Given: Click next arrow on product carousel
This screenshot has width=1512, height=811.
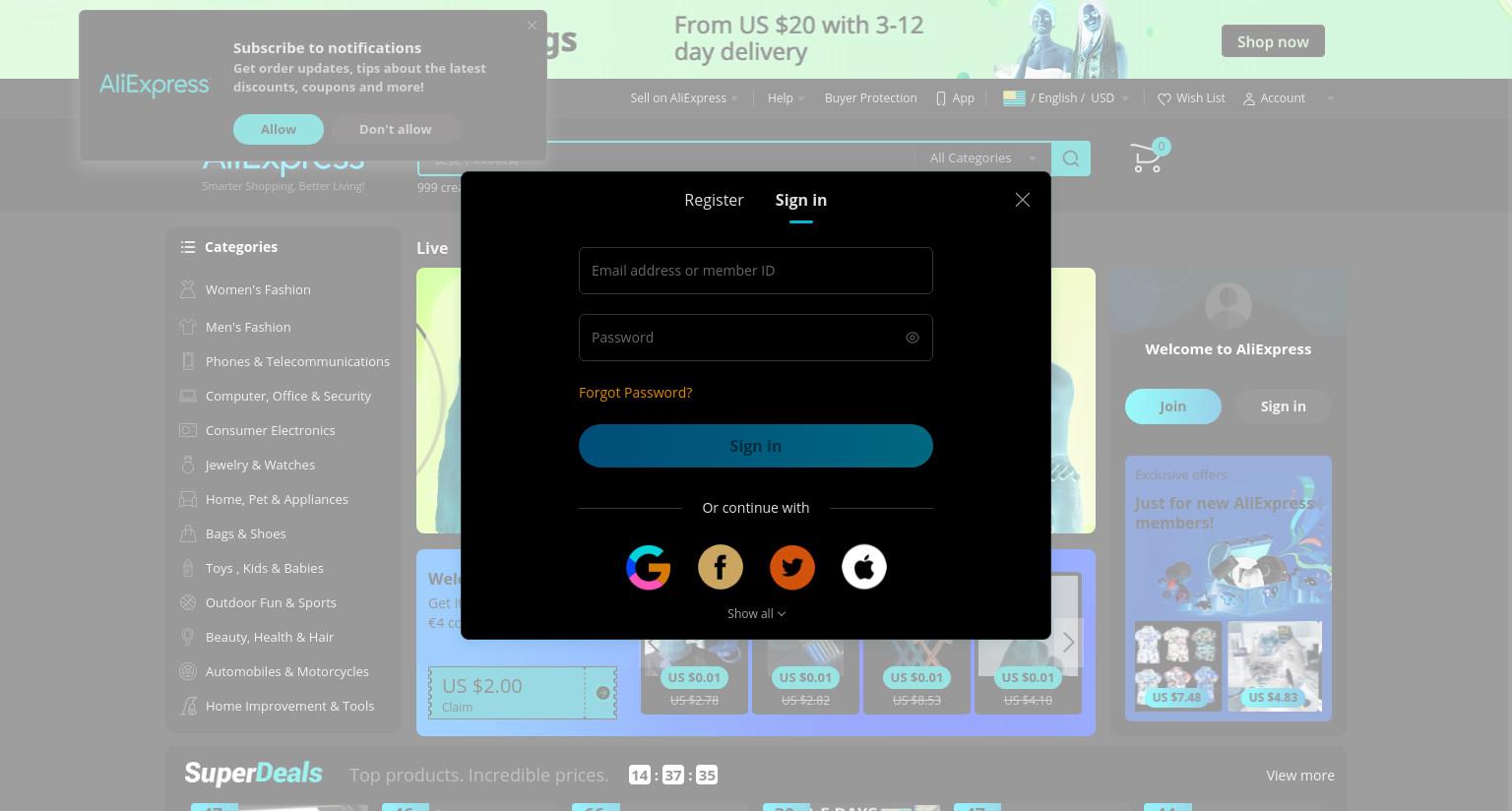Looking at the screenshot, I should click(1068, 643).
